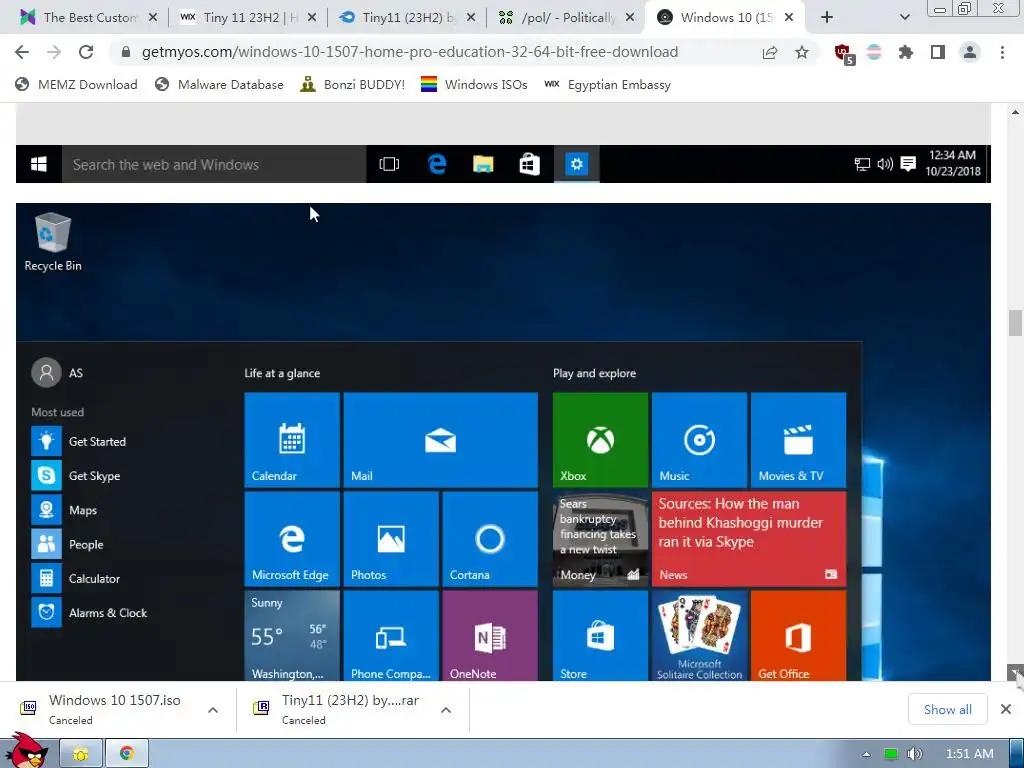The height and width of the screenshot is (768, 1024).
Task: Click the page scrollbar thumb
Action: point(1015,323)
